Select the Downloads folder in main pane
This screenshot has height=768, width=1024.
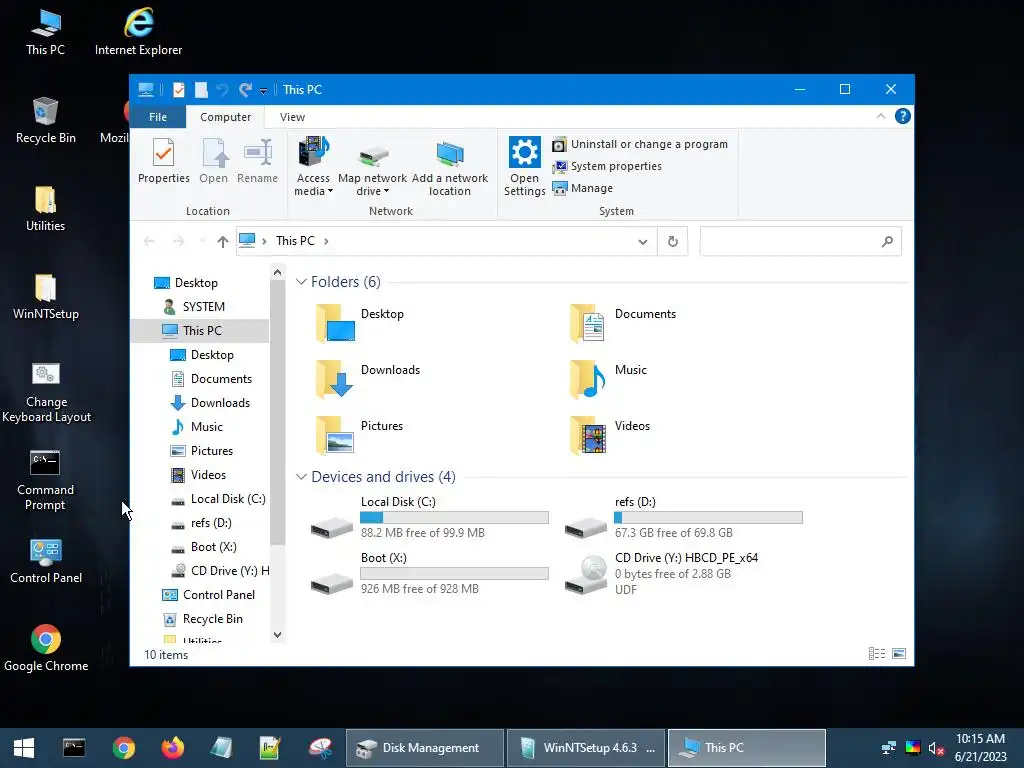click(368, 379)
